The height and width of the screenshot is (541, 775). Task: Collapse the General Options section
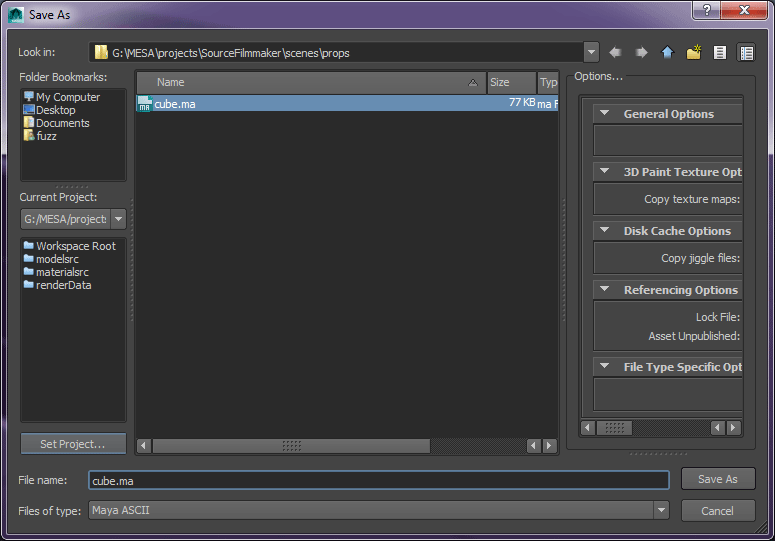(x=605, y=114)
